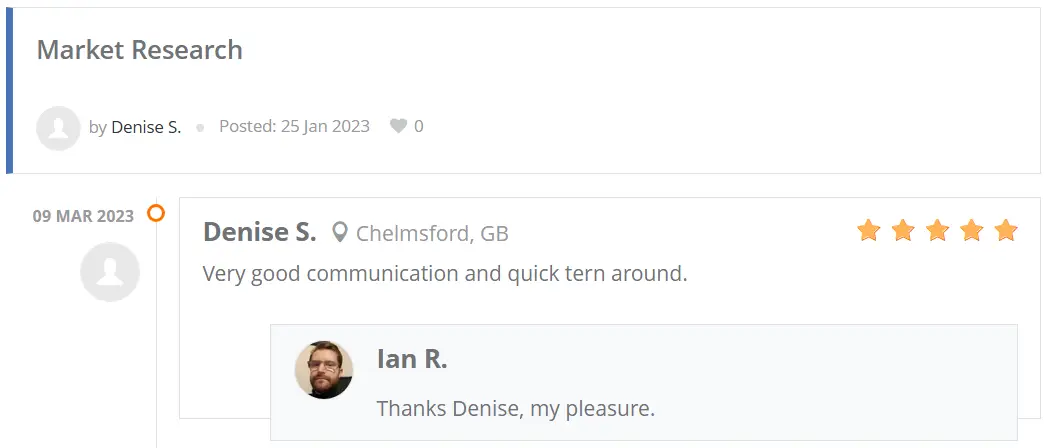Click the author avatar beside 'by Denise S.'

tap(58, 128)
